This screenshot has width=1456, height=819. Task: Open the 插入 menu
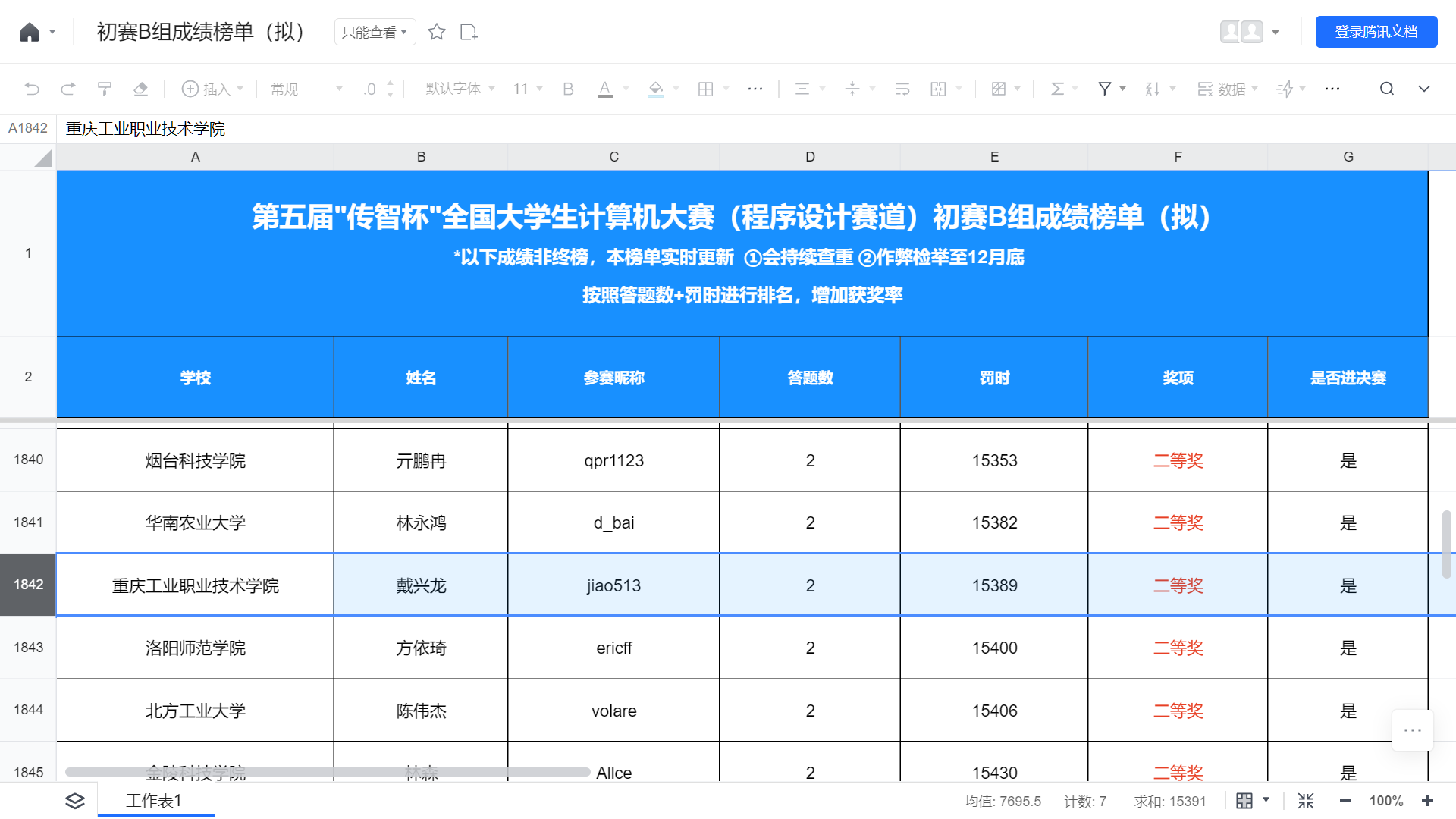(x=213, y=89)
